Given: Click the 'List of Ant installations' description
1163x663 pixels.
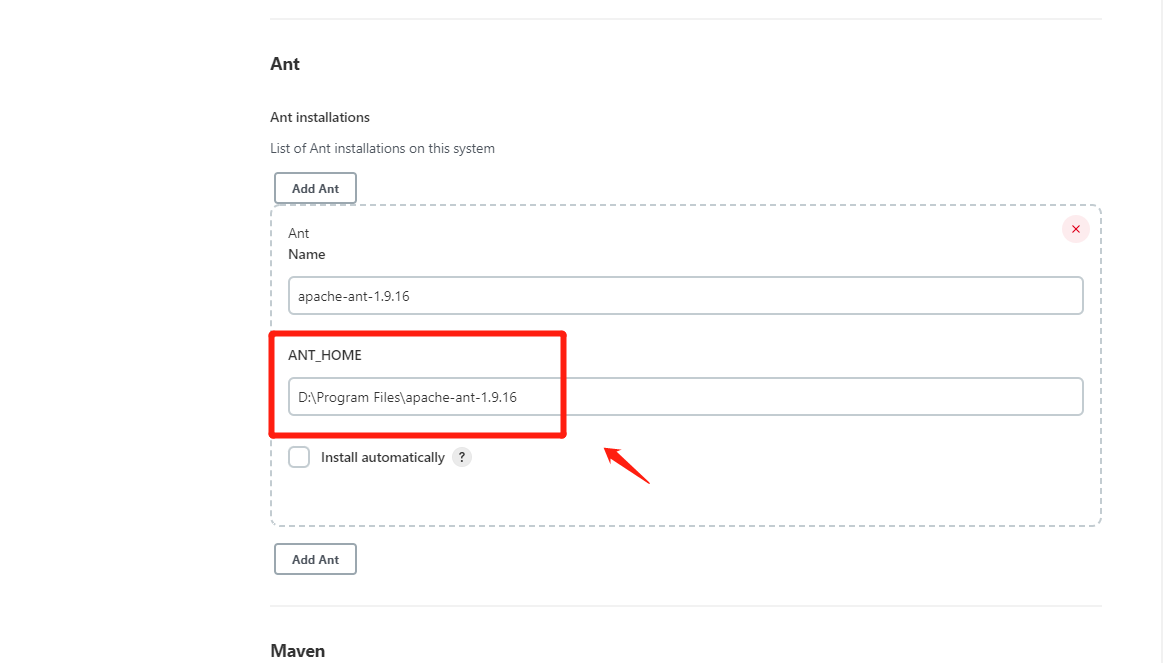Looking at the screenshot, I should (x=382, y=148).
